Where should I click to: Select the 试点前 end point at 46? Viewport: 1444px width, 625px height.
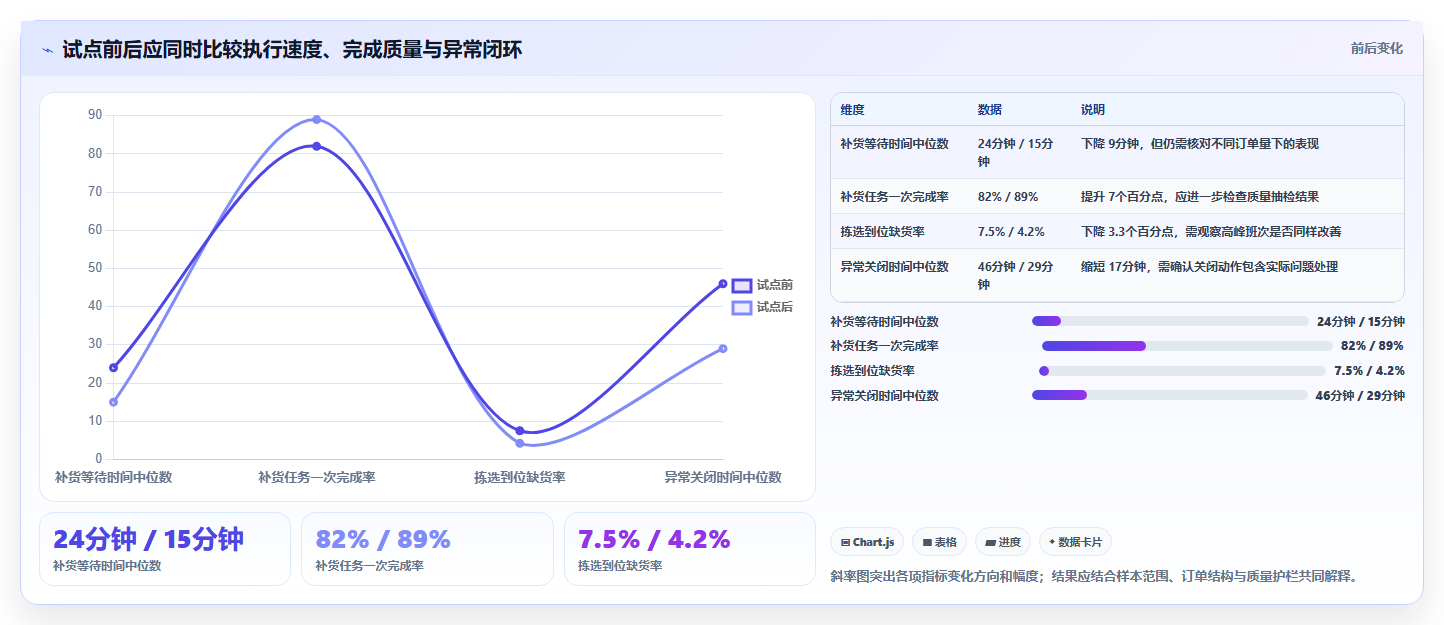point(723,284)
